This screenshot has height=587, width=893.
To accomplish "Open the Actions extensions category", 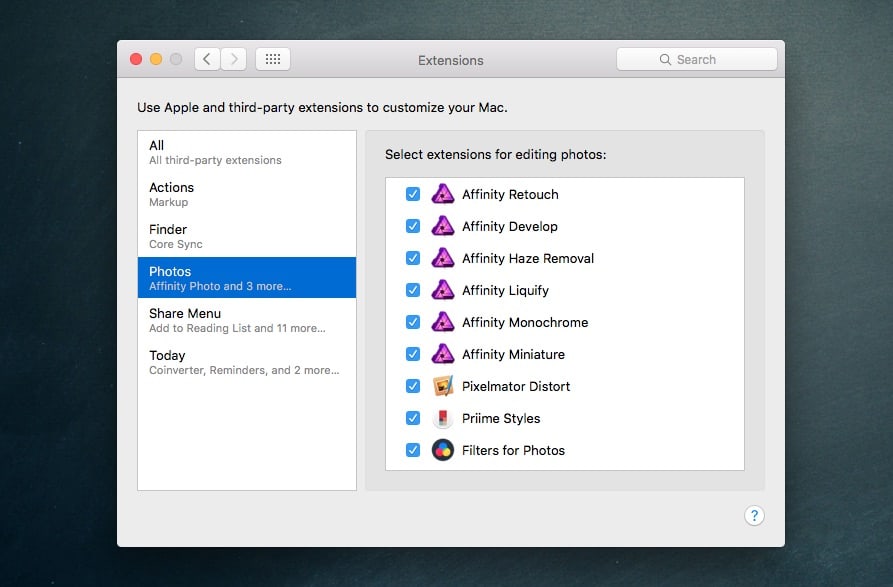I will point(247,194).
